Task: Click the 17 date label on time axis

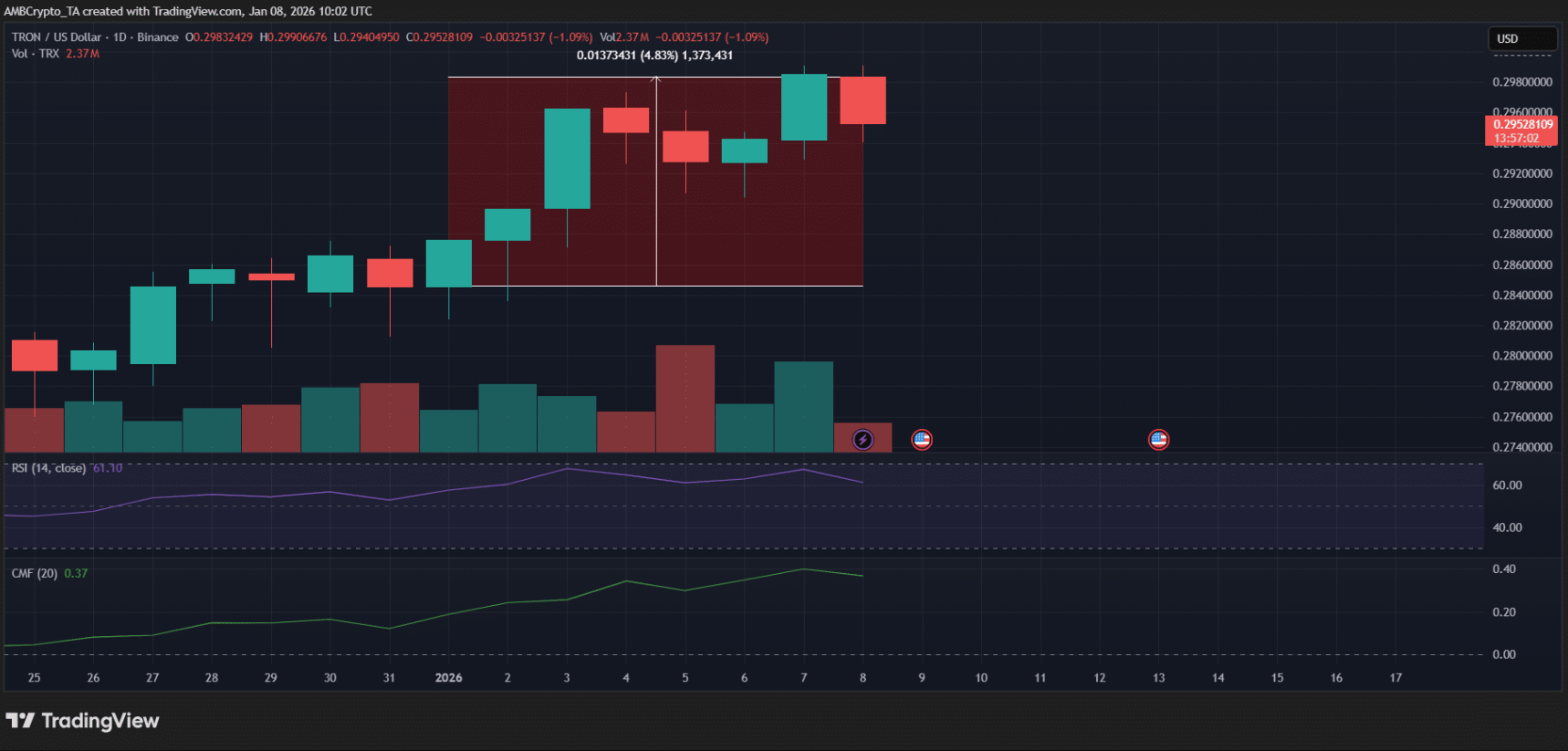Action: (x=1396, y=678)
